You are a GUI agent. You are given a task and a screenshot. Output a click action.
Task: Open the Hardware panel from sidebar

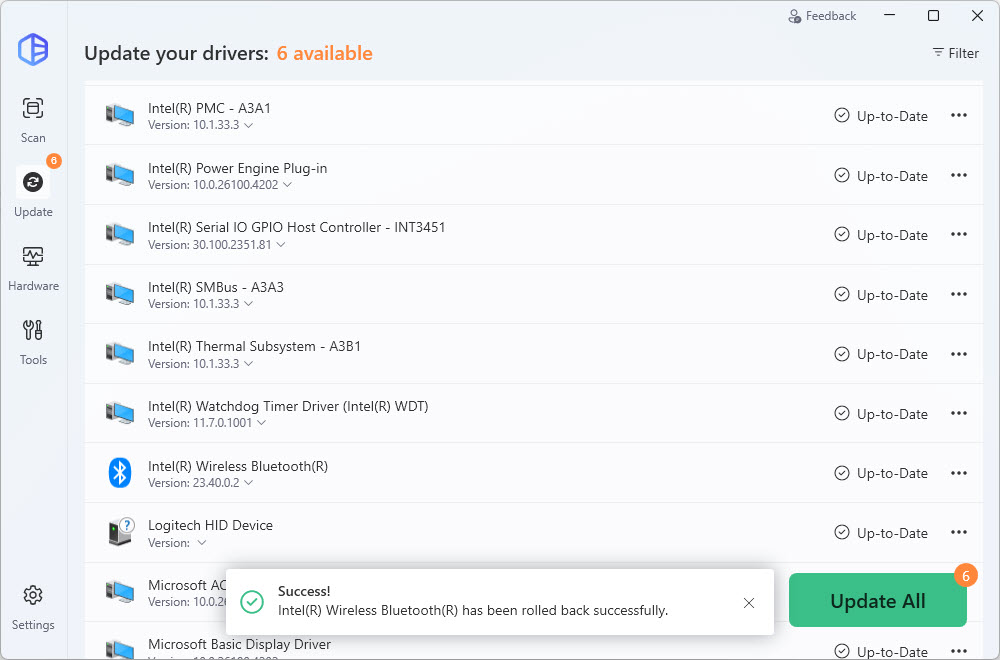click(33, 267)
